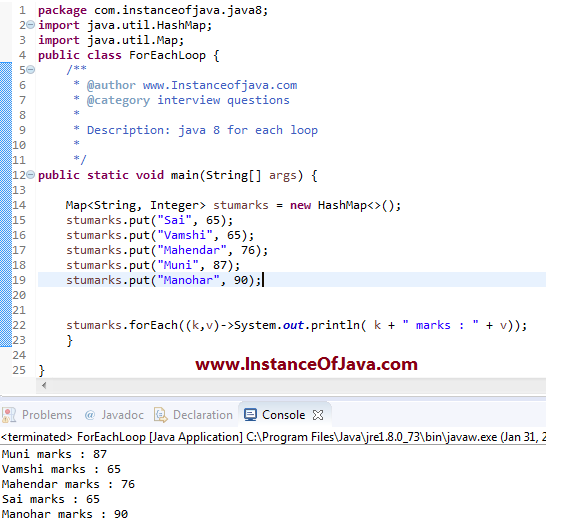Screen dimensions: 573x523
Task: Click the Declaration tab icon
Action: click(161, 415)
